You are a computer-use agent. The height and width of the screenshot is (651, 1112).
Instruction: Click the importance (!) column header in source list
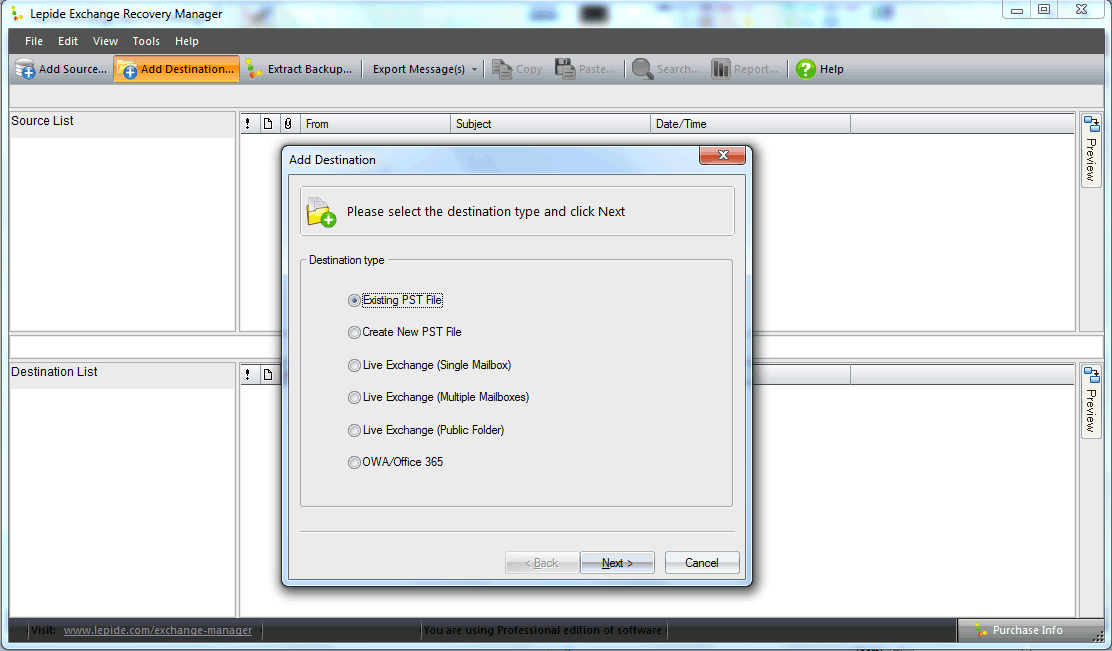(248, 124)
